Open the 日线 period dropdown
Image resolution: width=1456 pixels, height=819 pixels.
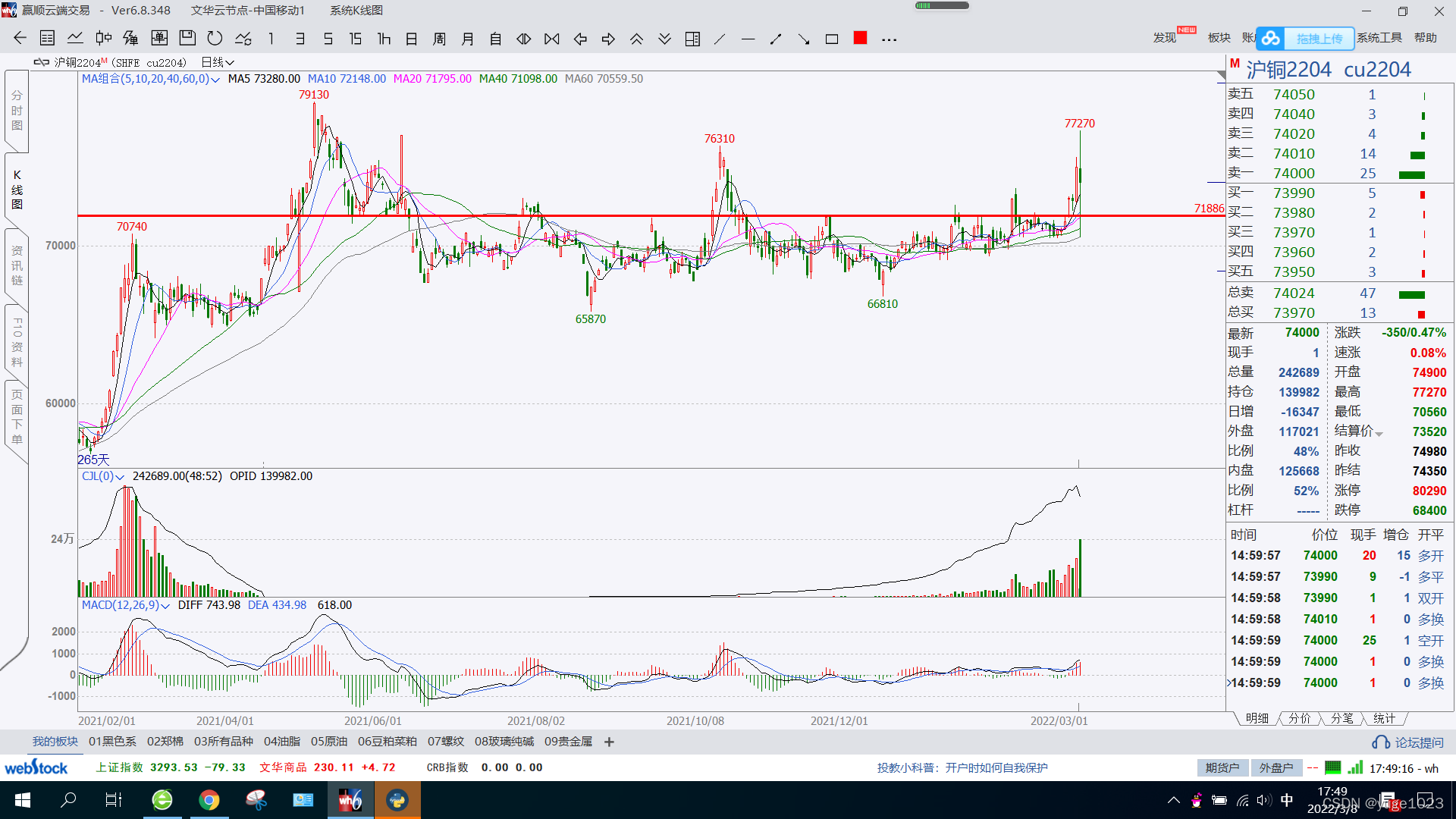pyautogui.click(x=218, y=62)
